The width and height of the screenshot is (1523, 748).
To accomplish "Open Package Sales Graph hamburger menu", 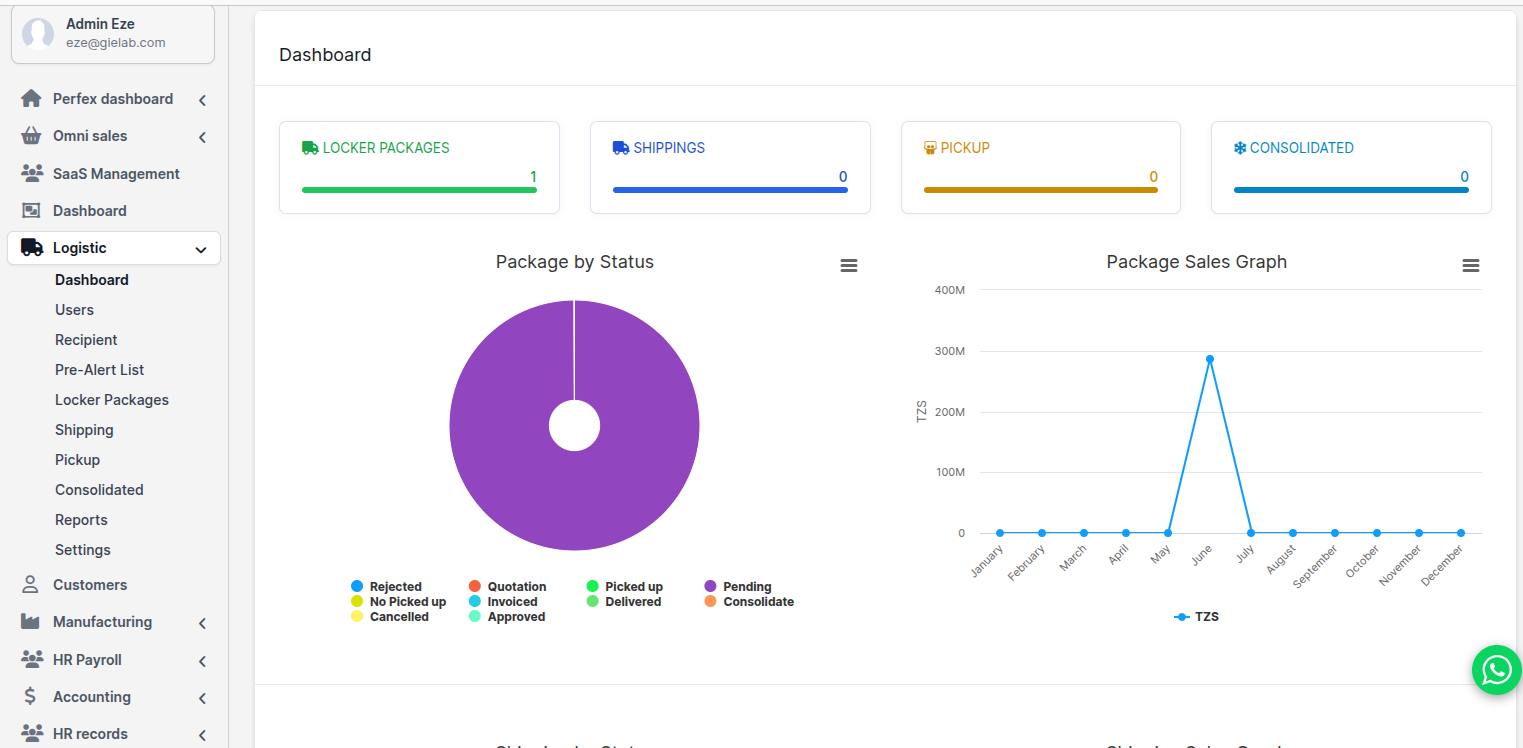I will tap(1470, 266).
